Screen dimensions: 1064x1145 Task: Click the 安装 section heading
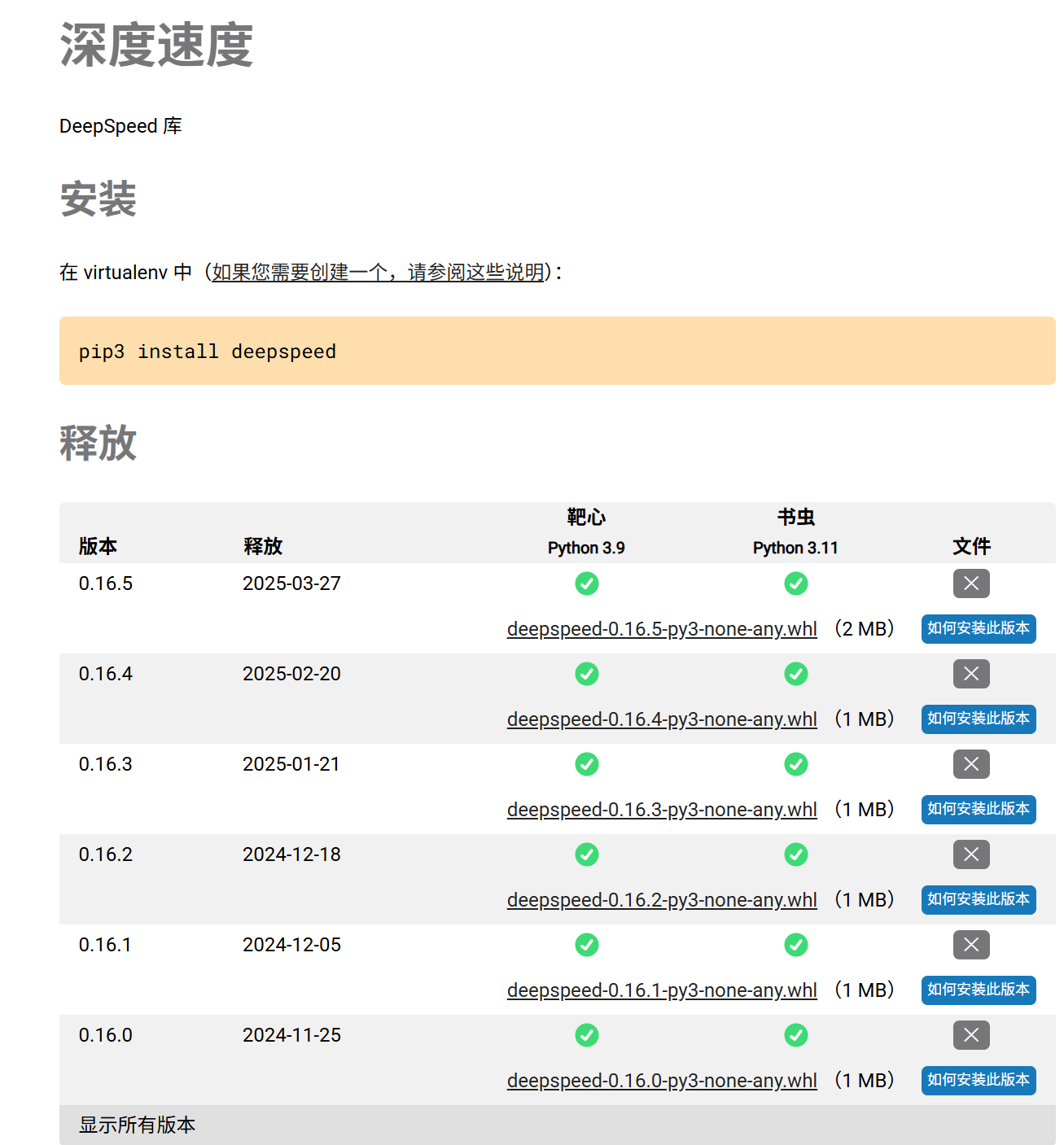(98, 199)
